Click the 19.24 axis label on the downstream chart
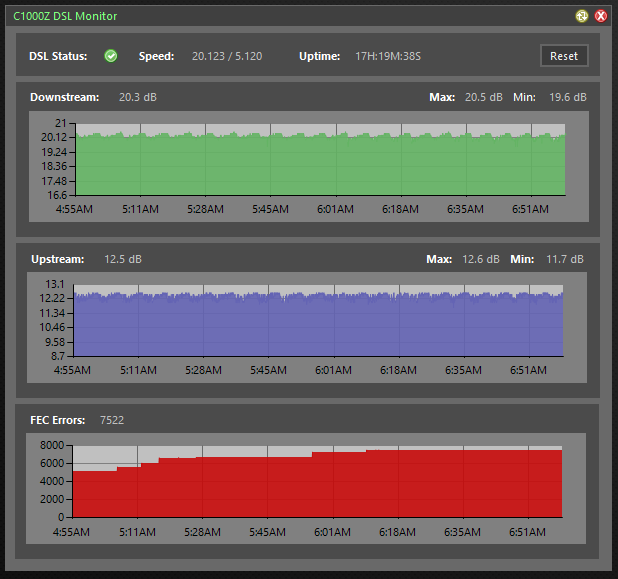Screen dimensions: 618x579 click(x=54, y=152)
